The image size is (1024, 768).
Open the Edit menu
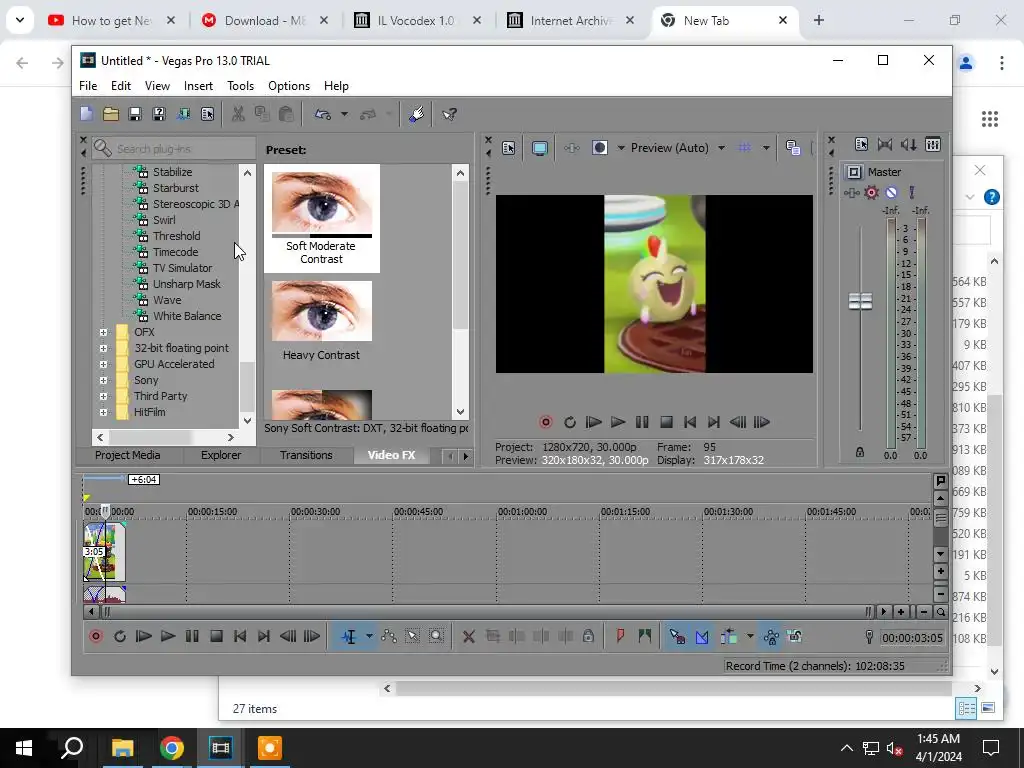point(121,86)
